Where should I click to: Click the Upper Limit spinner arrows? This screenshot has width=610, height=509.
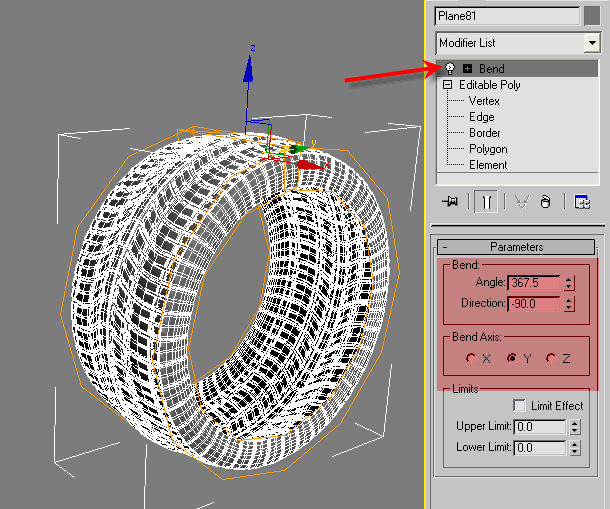(x=574, y=427)
